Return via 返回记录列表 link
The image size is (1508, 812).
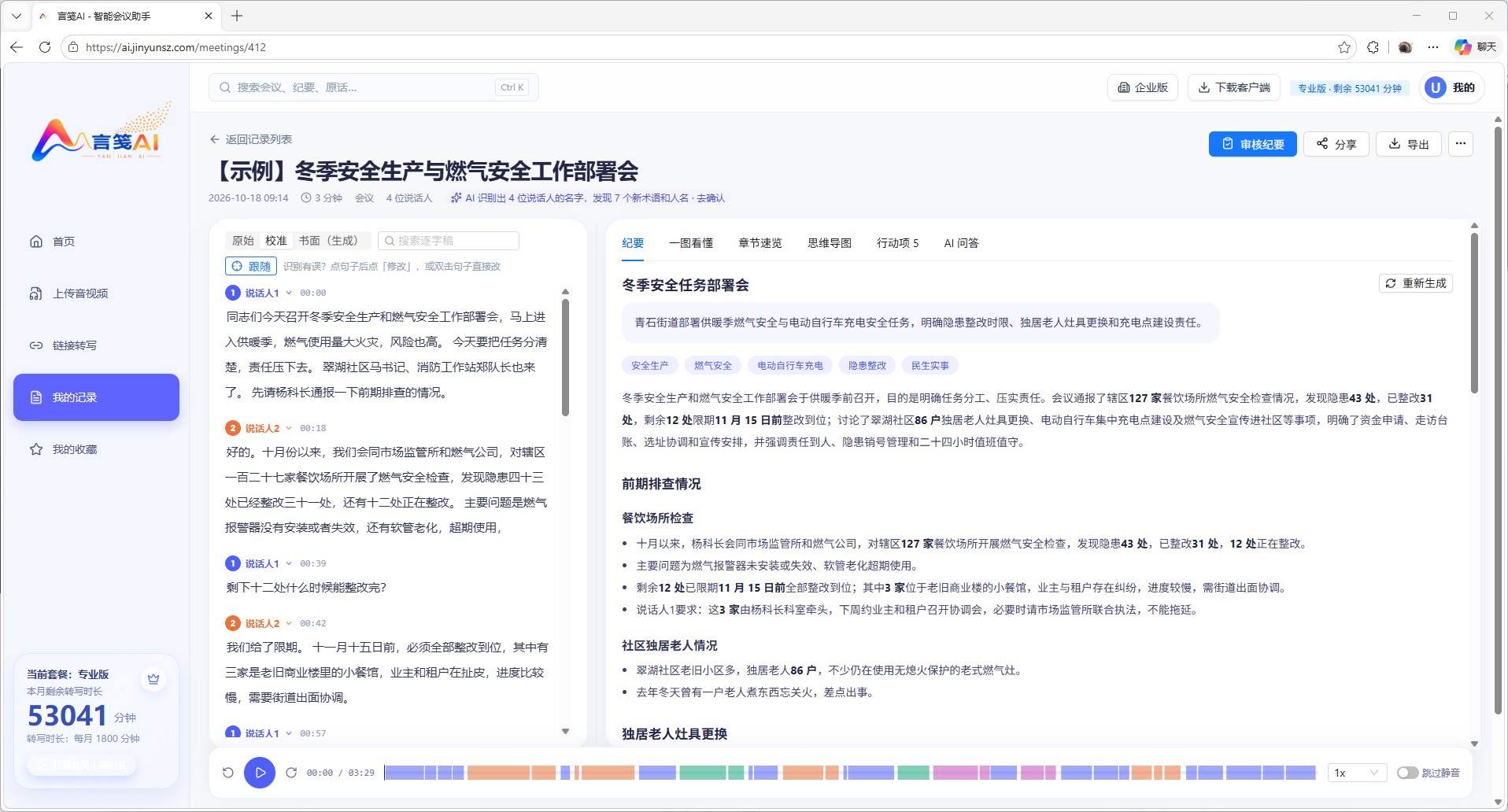[x=251, y=139]
